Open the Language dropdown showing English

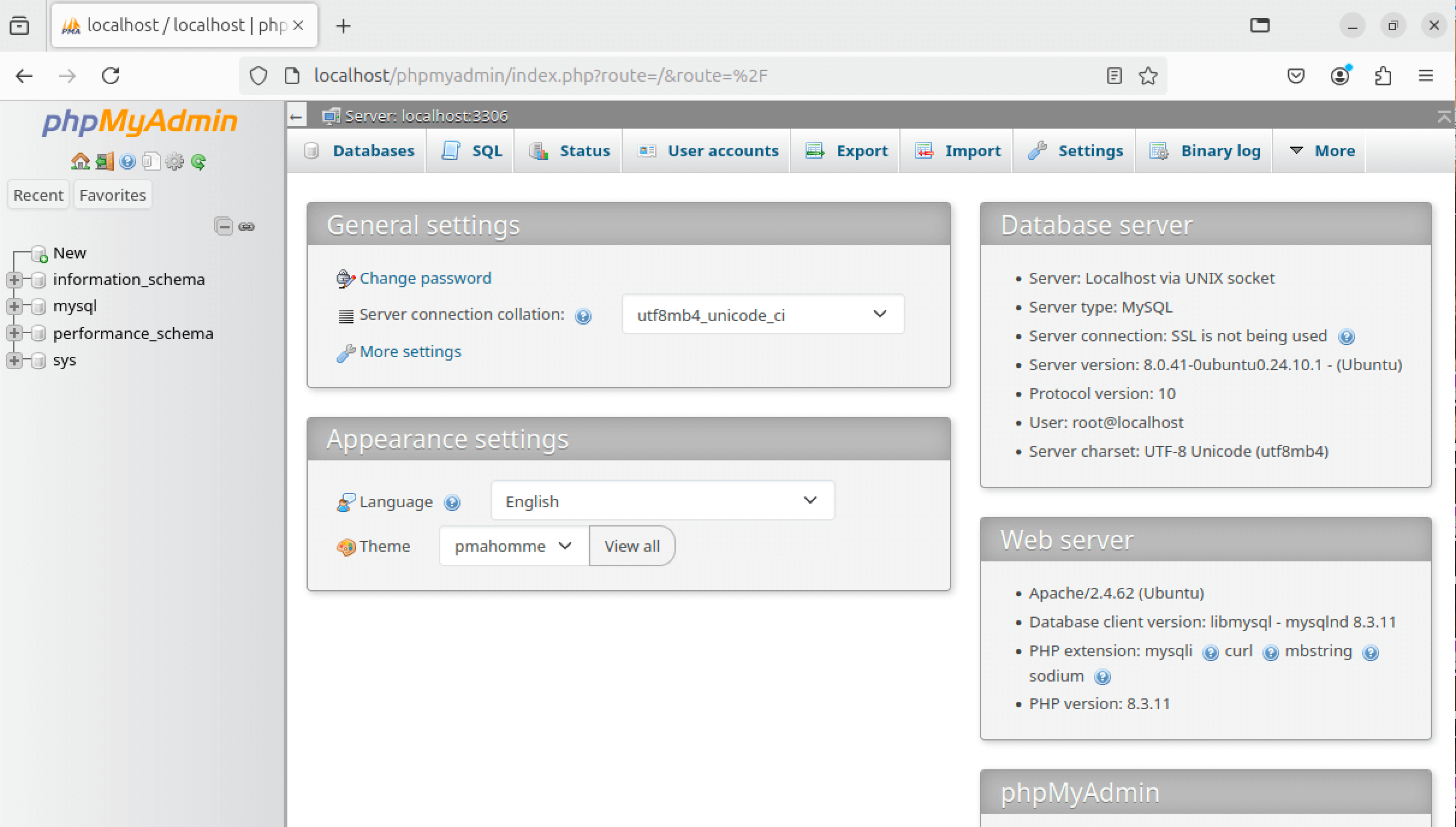click(x=662, y=501)
